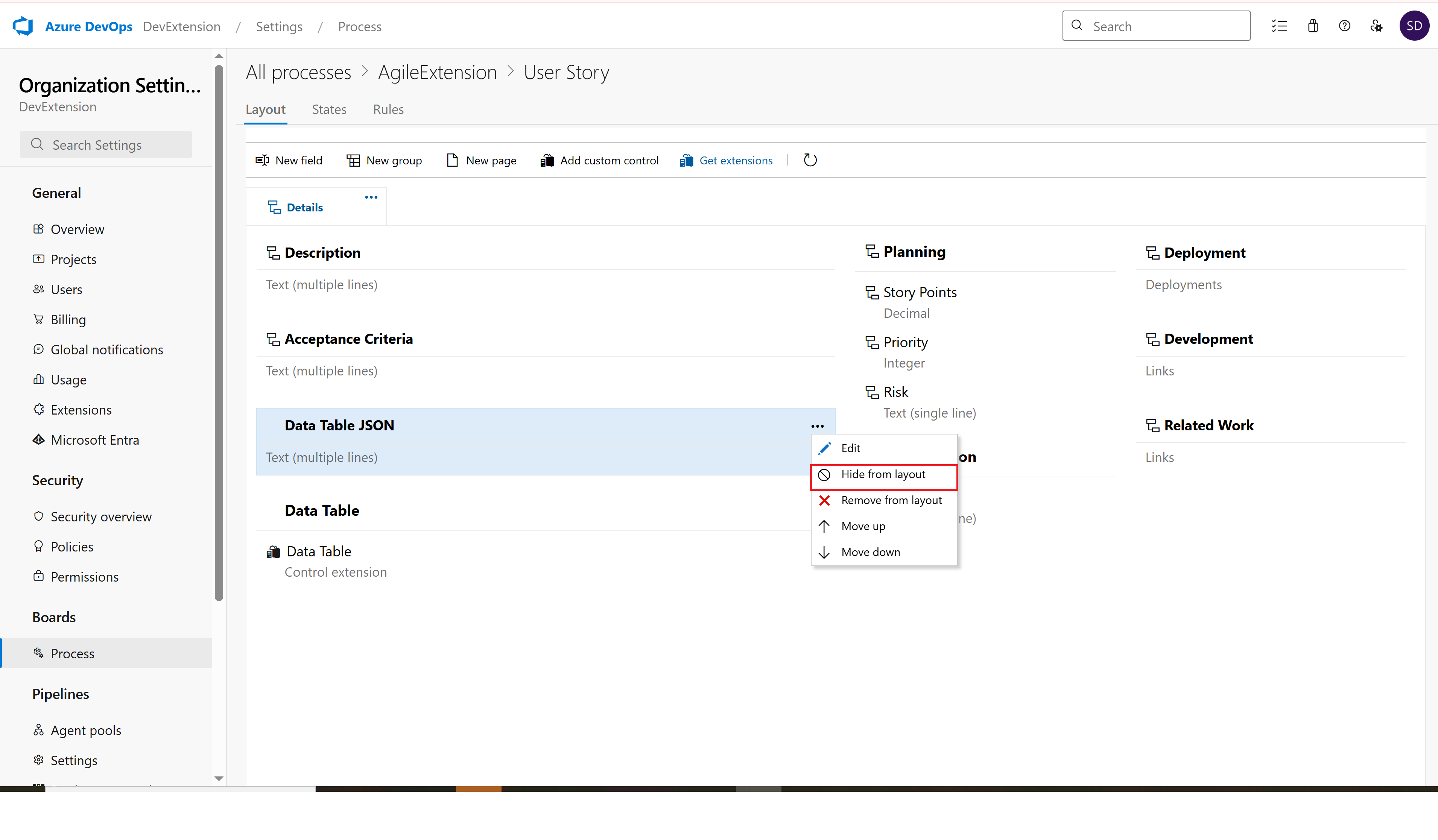Image resolution: width=1438 pixels, height=840 pixels.
Task: Open the Data Table JSON ellipsis menu
Action: click(x=817, y=426)
